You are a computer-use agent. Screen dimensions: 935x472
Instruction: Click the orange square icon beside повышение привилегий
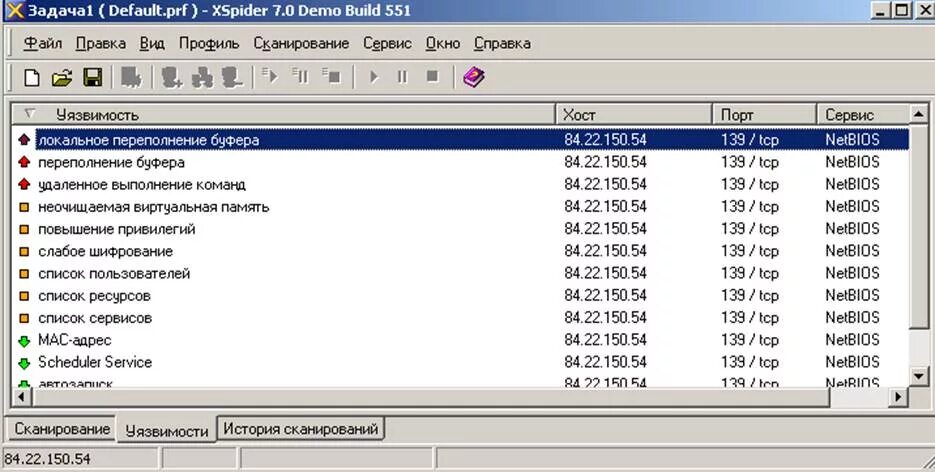click(24, 229)
